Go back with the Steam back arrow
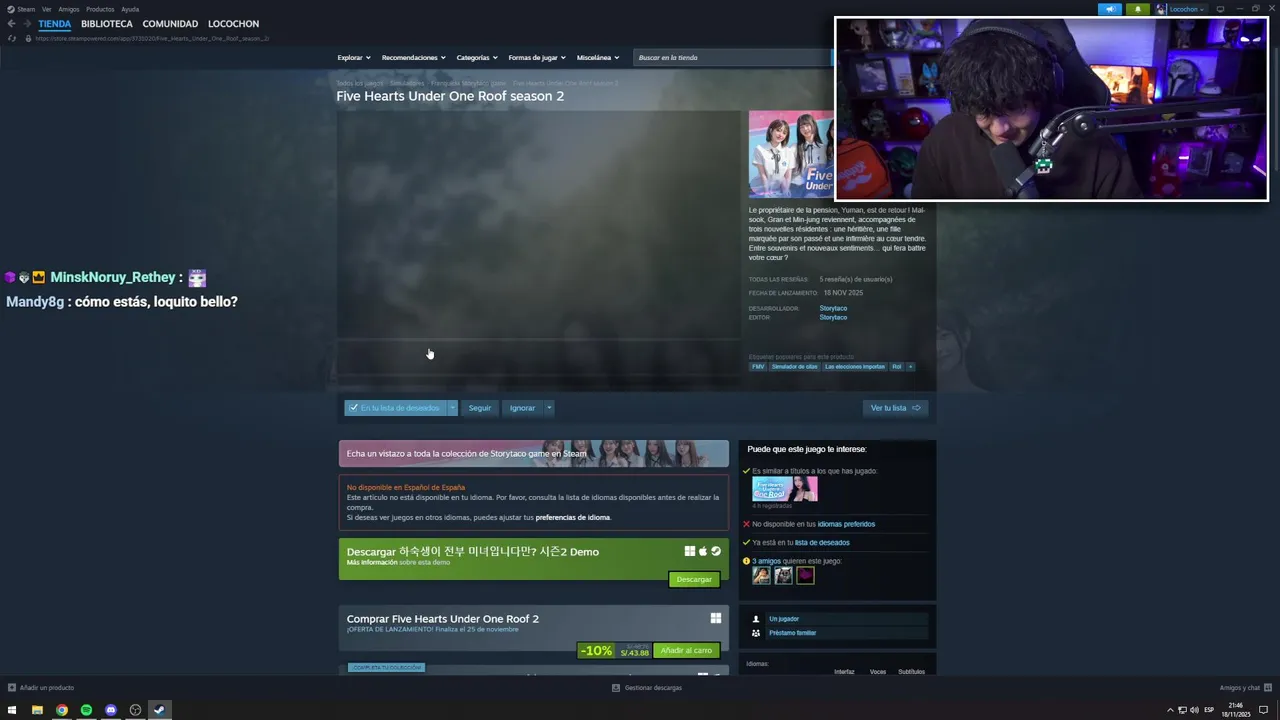Image resolution: width=1280 pixels, height=720 pixels. 11,24
